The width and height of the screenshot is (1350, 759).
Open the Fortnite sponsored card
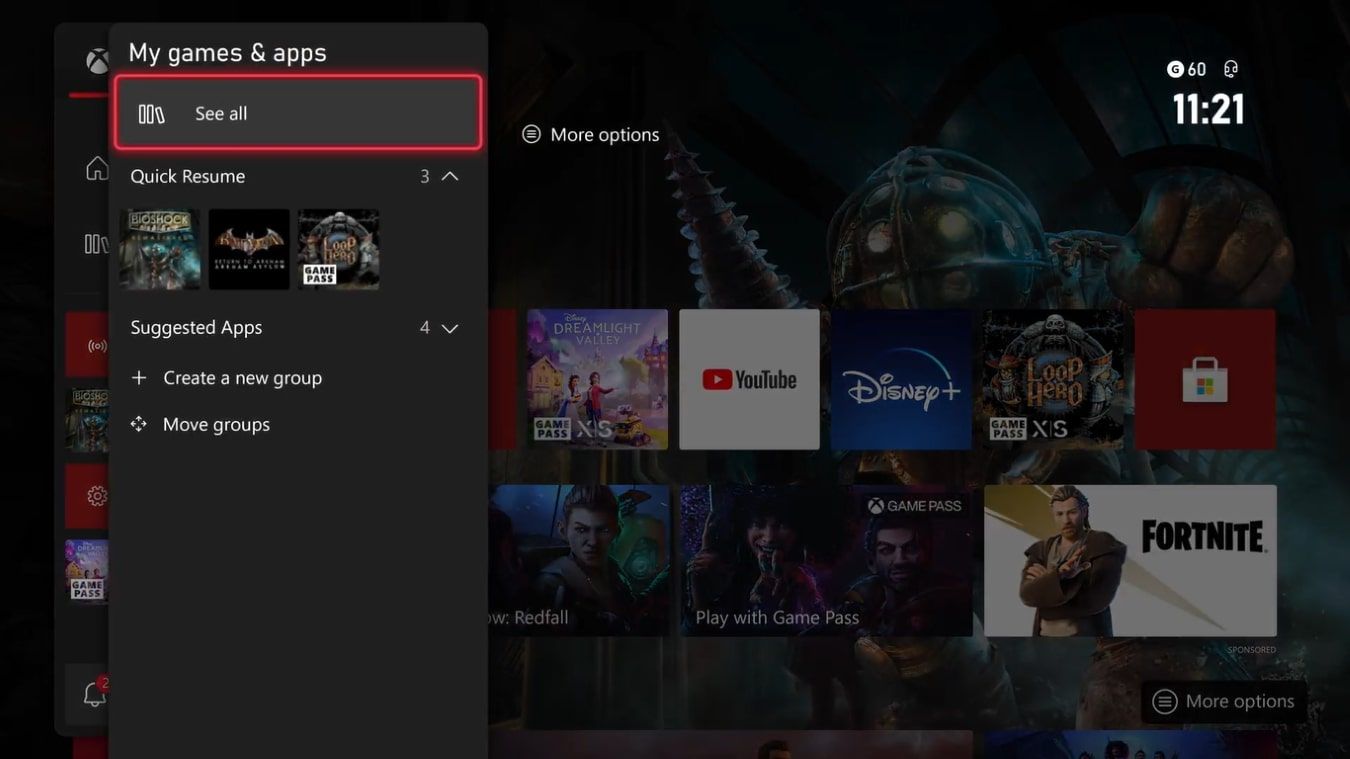click(1130, 561)
